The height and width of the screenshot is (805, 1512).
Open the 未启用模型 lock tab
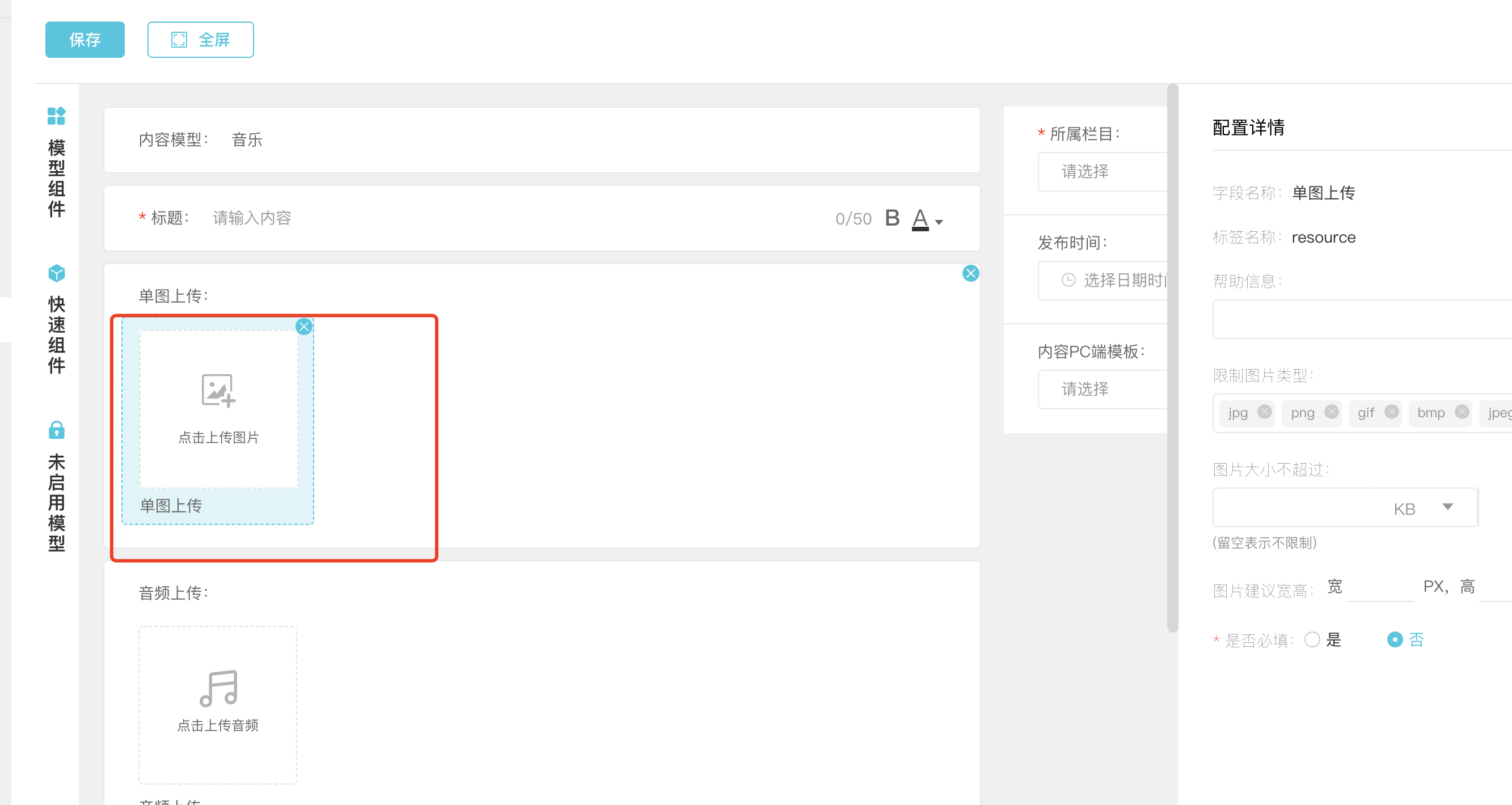[56, 486]
